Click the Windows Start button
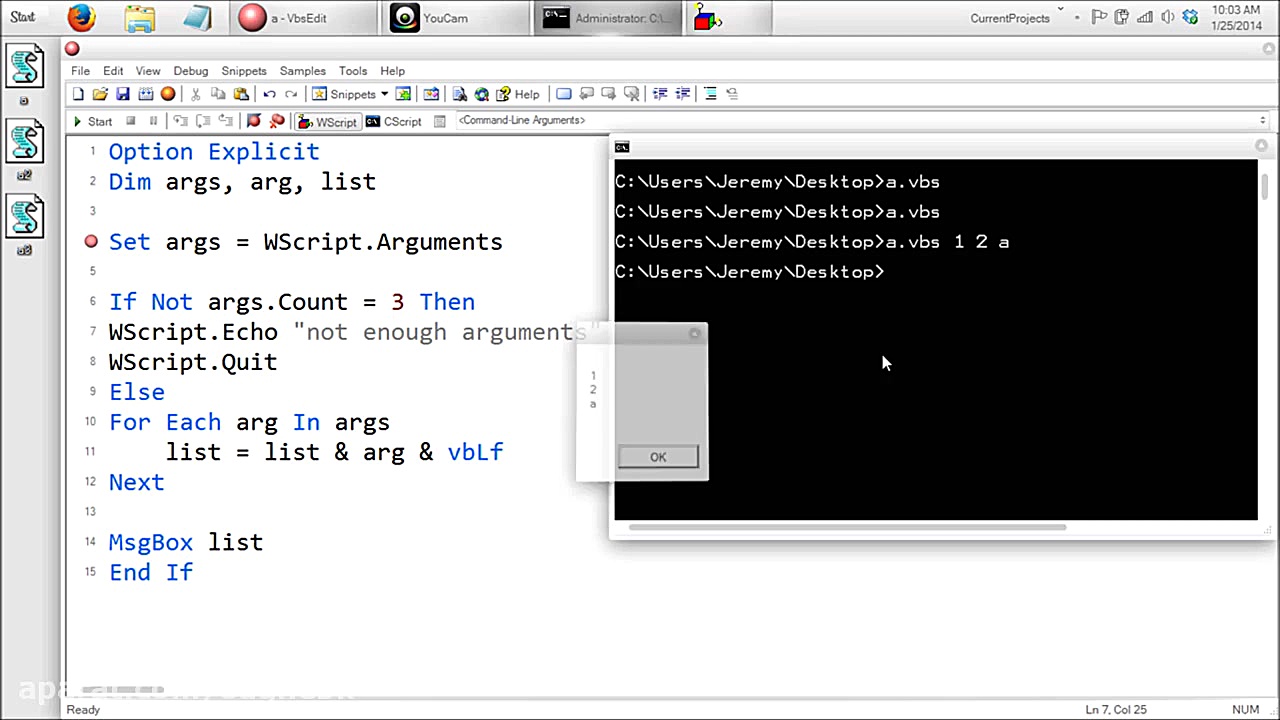Viewport: 1280px width, 720px height. (x=23, y=17)
